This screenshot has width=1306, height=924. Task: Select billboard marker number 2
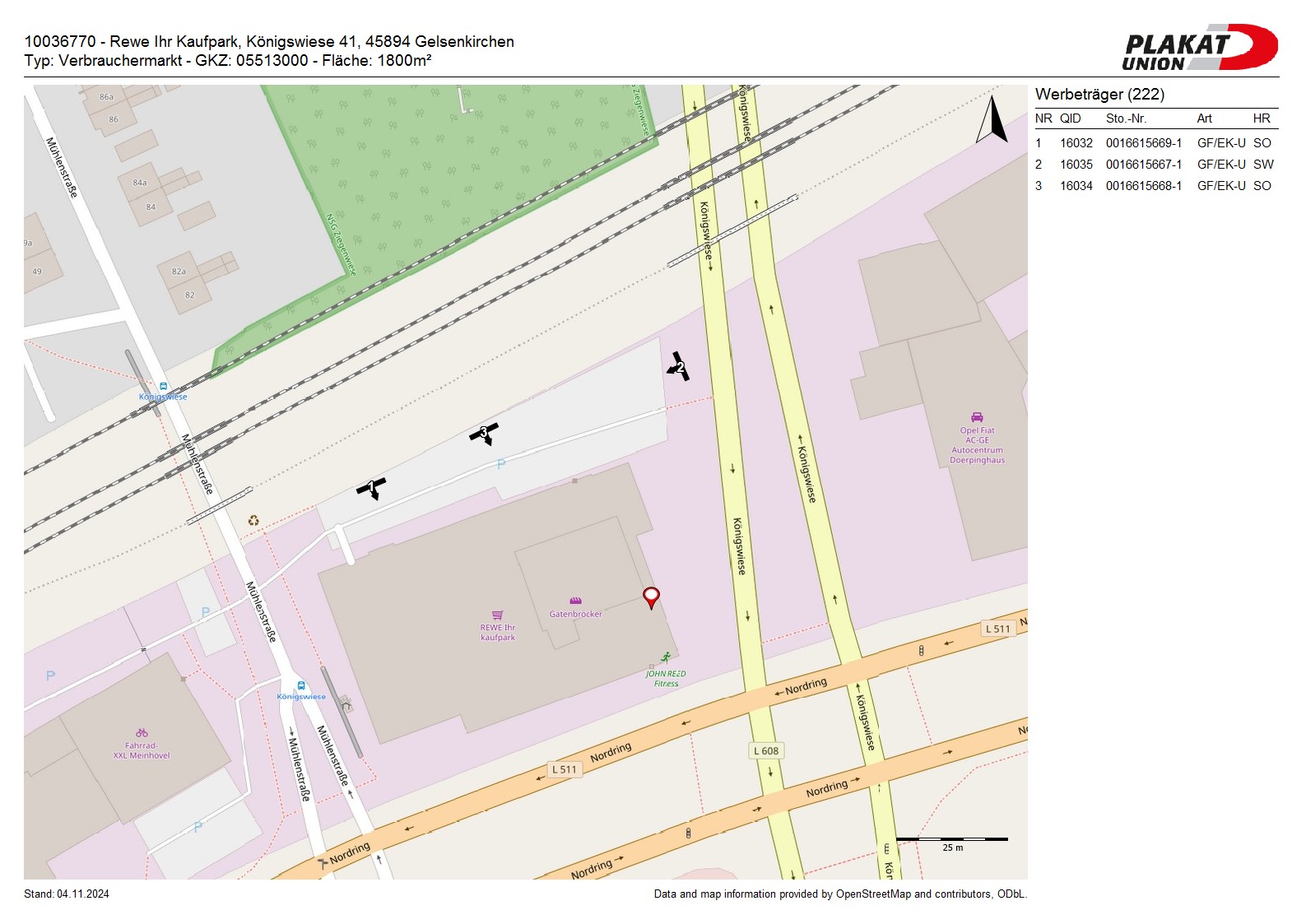pyautogui.click(x=679, y=367)
